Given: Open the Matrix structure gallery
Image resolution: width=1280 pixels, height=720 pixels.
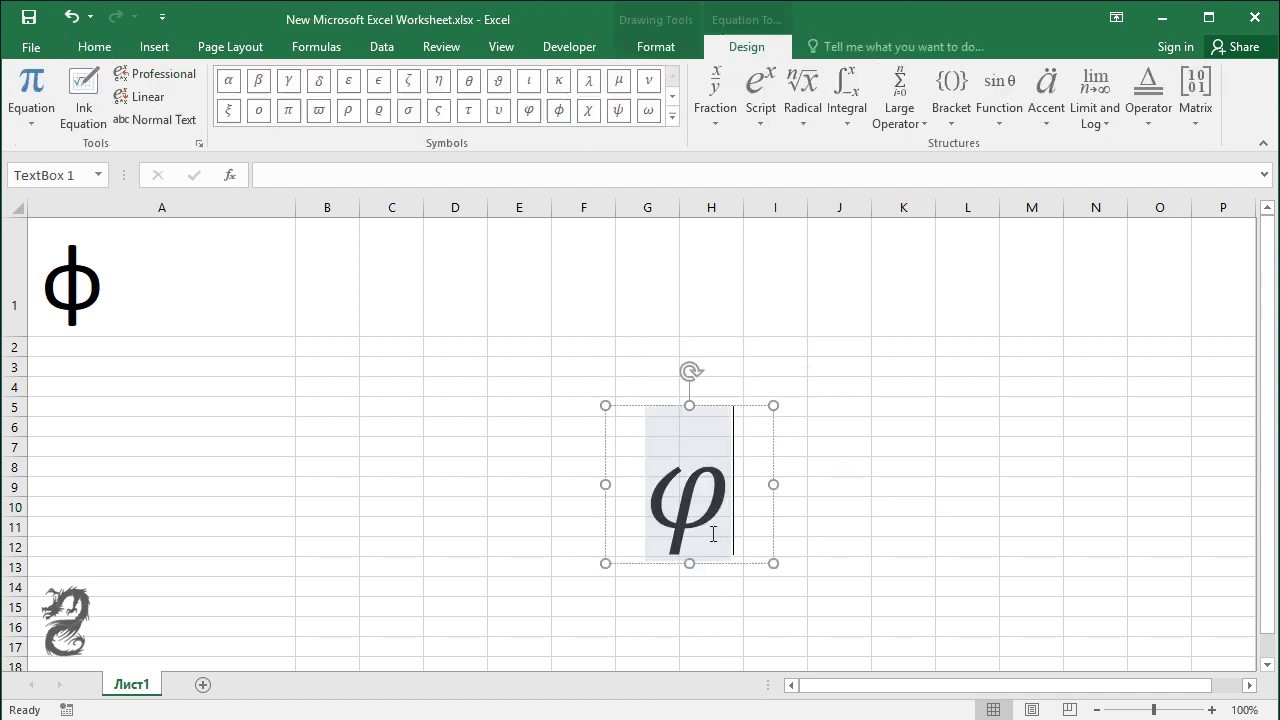Looking at the screenshot, I should (1195, 97).
